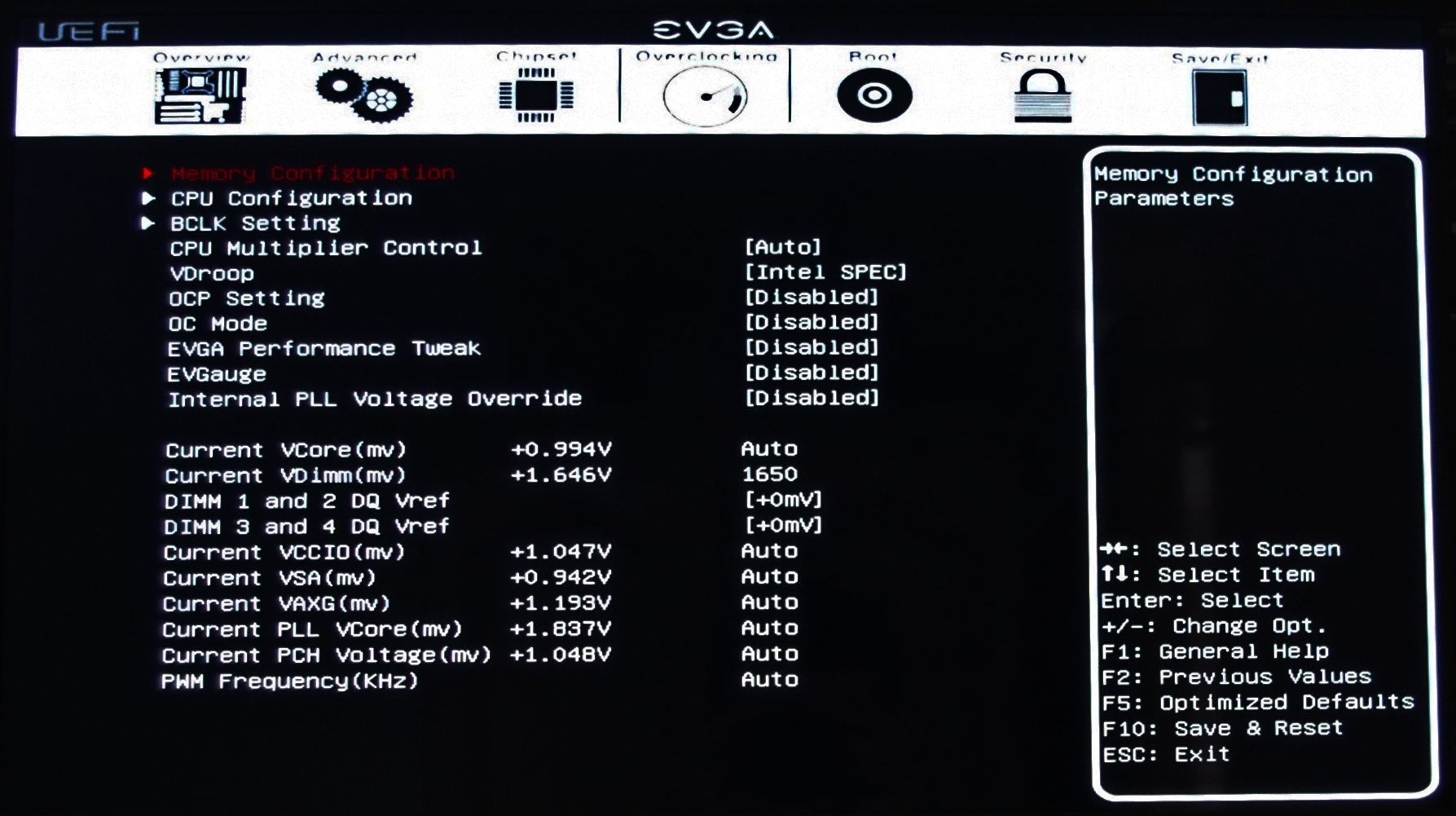Viewport: 1456px width, 816px height.
Task: Select the Chipset chip icon
Action: 536,95
